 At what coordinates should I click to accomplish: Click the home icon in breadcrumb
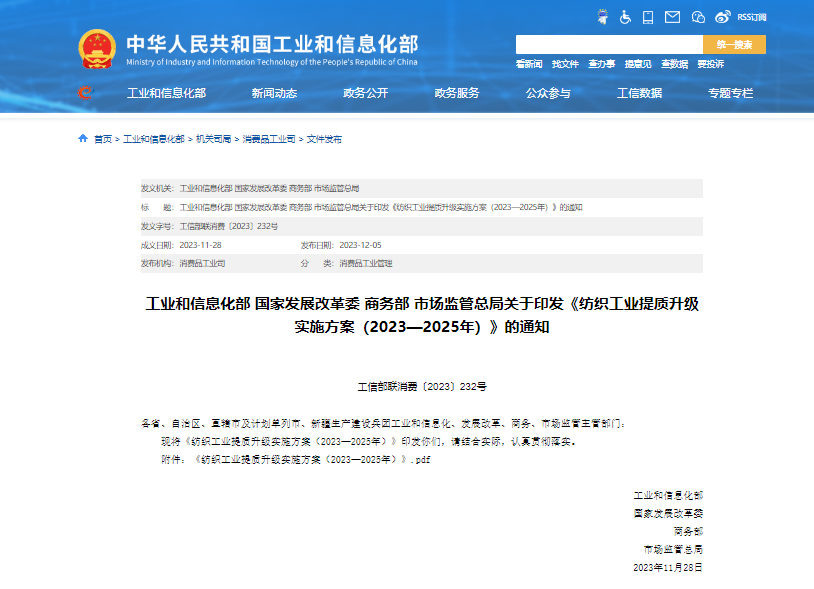tap(83, 139)
